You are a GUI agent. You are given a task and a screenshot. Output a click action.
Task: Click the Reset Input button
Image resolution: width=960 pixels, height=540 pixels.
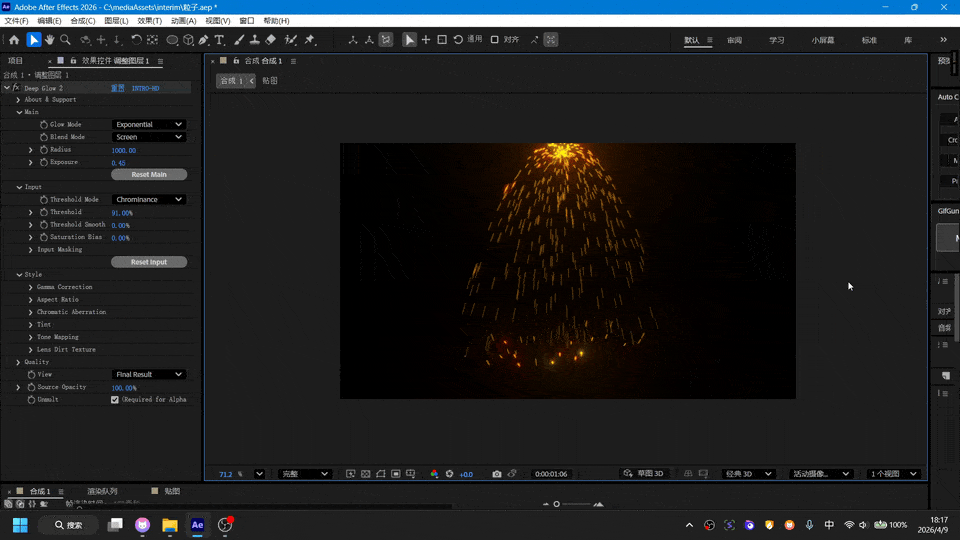tap(149, 262)
